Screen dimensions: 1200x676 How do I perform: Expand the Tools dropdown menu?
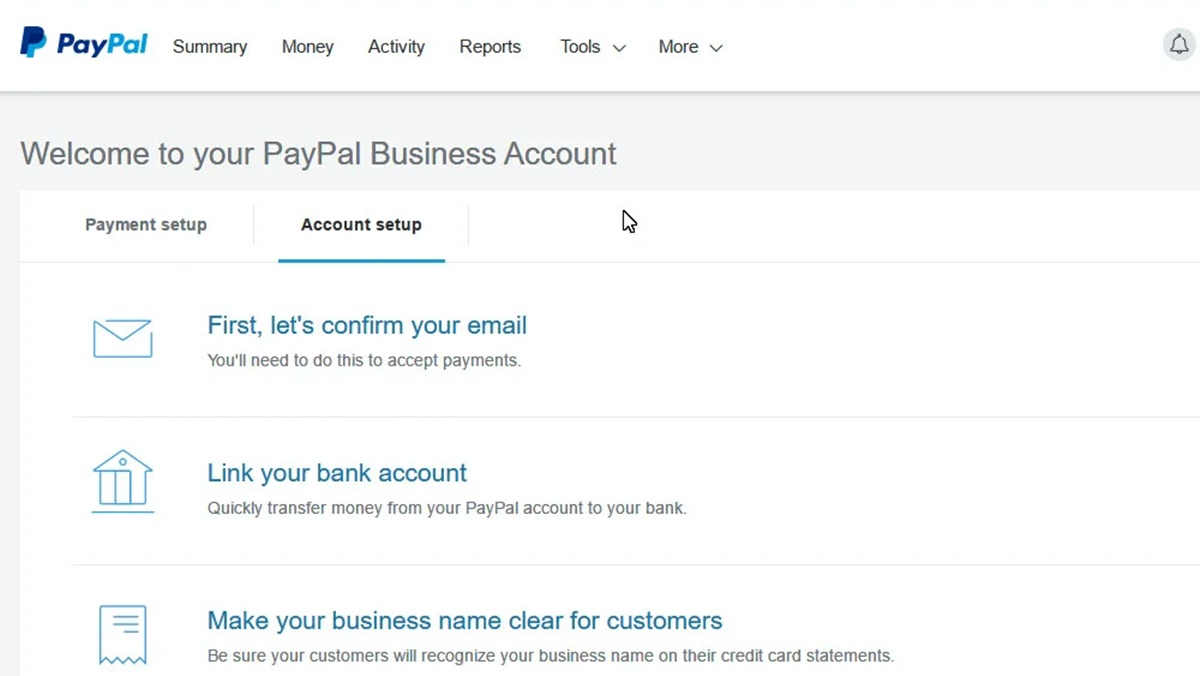(592, 47)
